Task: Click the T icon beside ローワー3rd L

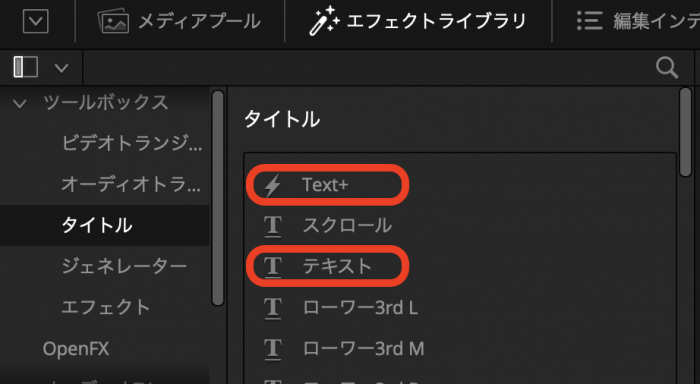Action: pos(273,308)
